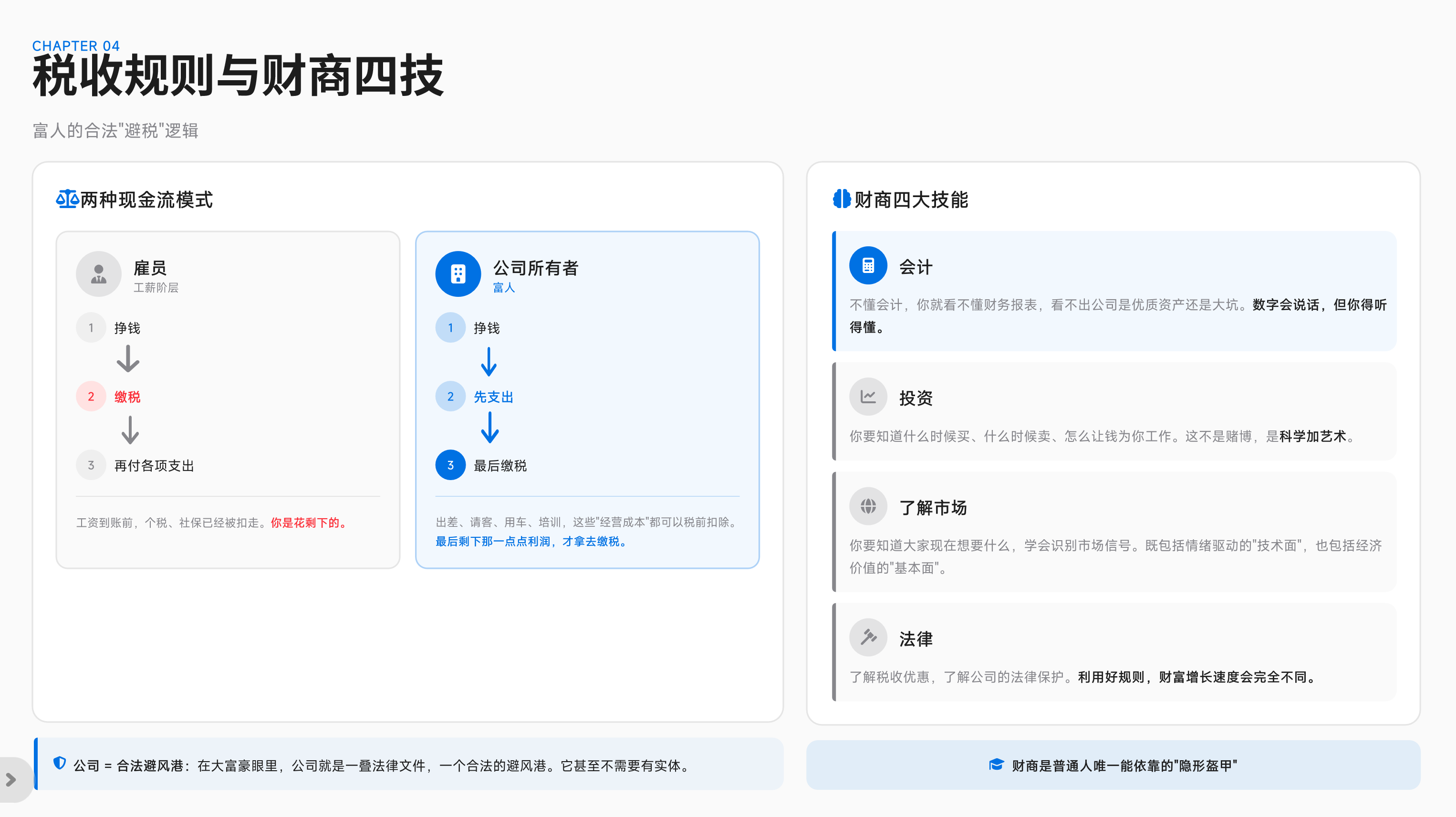This screenshot has width=1456, height=817.
Task: Click the line chart icon for 投资
Action: tap(868, 397)
